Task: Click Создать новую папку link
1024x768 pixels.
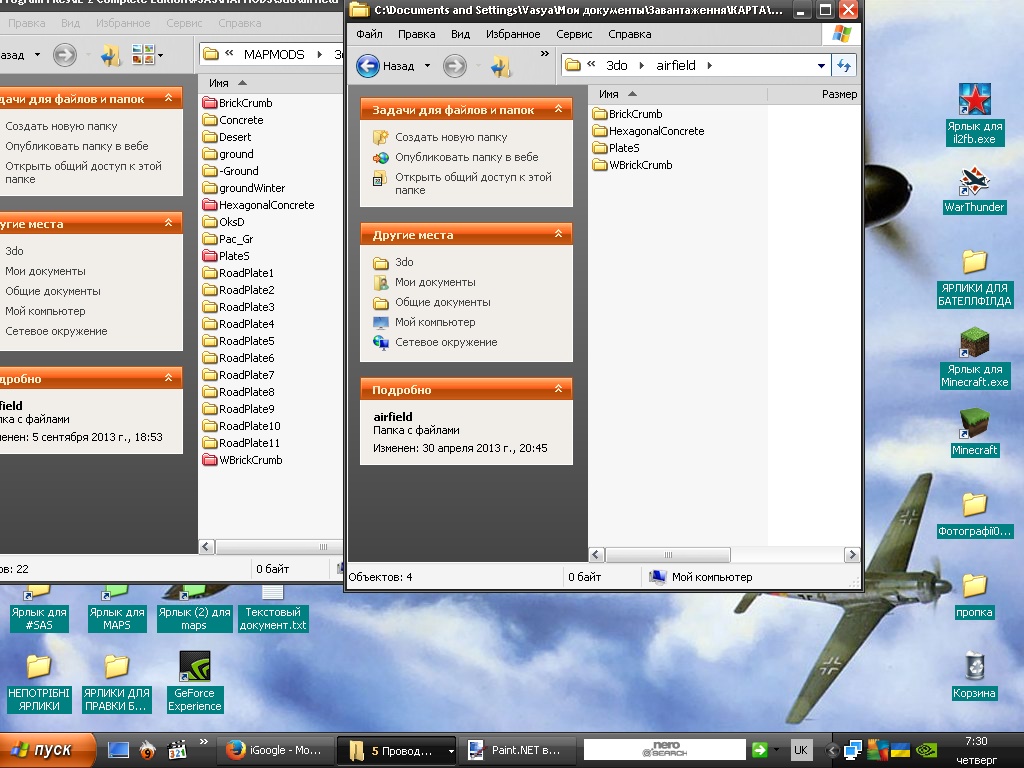Action: 450,137
